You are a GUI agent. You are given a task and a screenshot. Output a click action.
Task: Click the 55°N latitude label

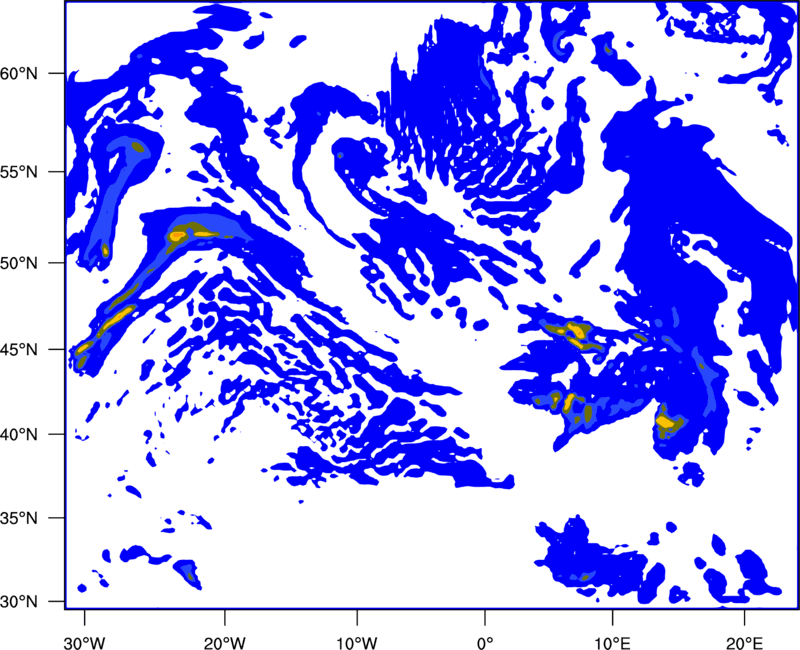[x=19, y=172]
